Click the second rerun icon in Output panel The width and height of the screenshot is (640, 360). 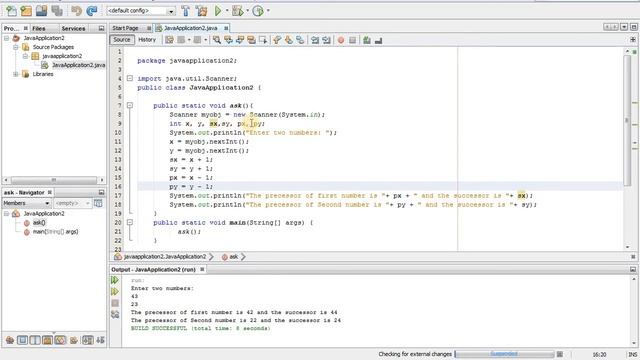click(x=115, y=291)
